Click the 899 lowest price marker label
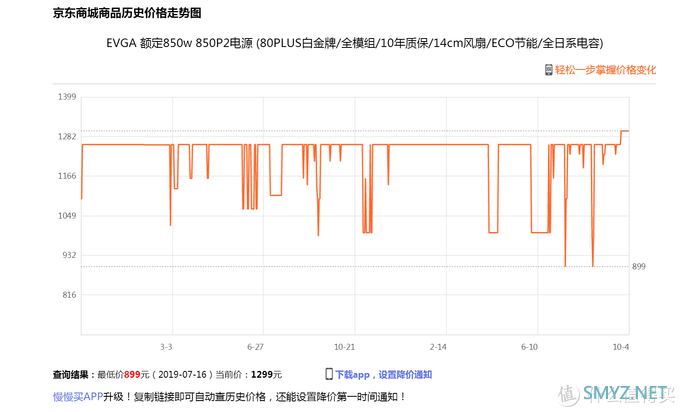Image resolution: width=680 pixels, height=412 pixels. [x=638, y=266]
